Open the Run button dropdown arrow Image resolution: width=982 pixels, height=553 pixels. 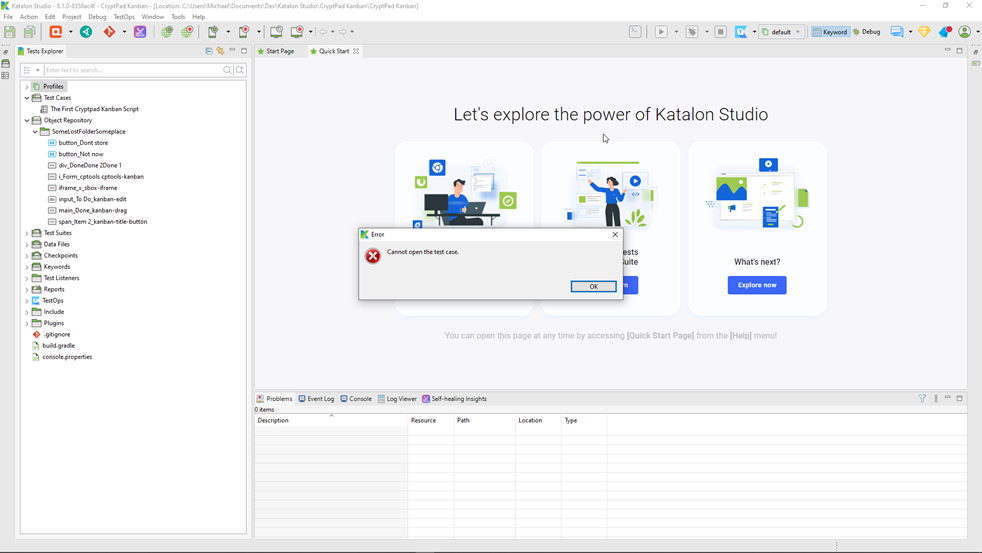click(676, 32)
